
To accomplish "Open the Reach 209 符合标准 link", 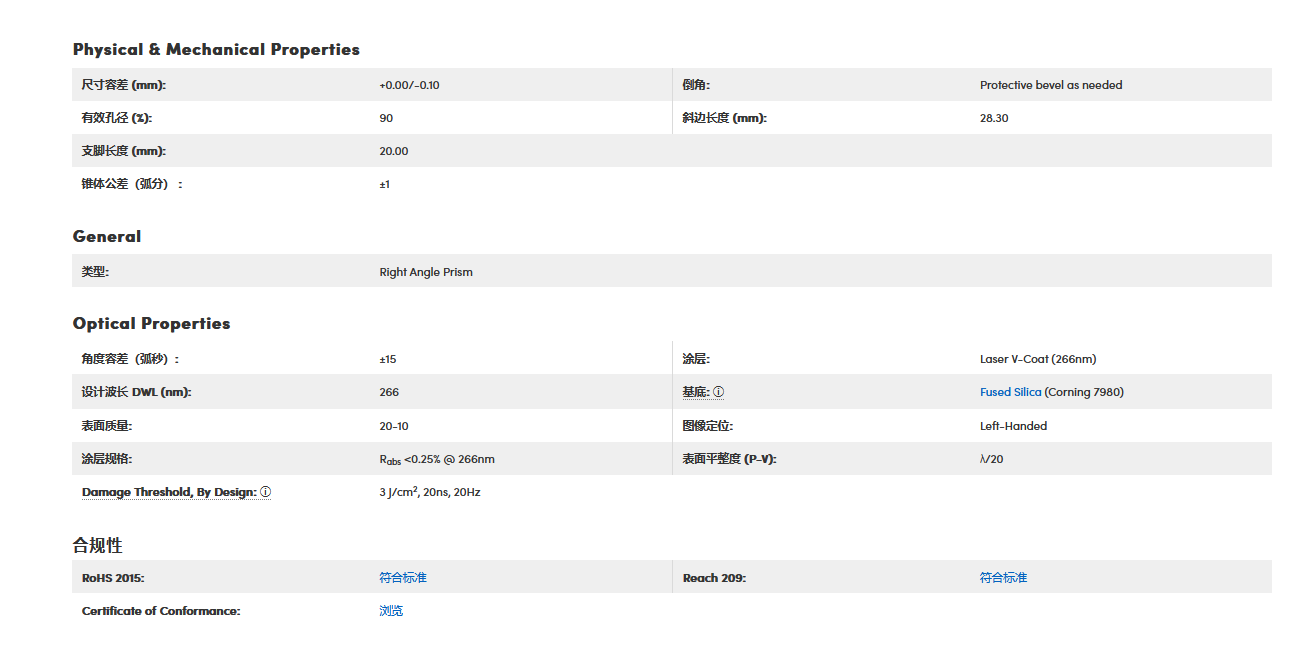I will tap(1003, 578).
